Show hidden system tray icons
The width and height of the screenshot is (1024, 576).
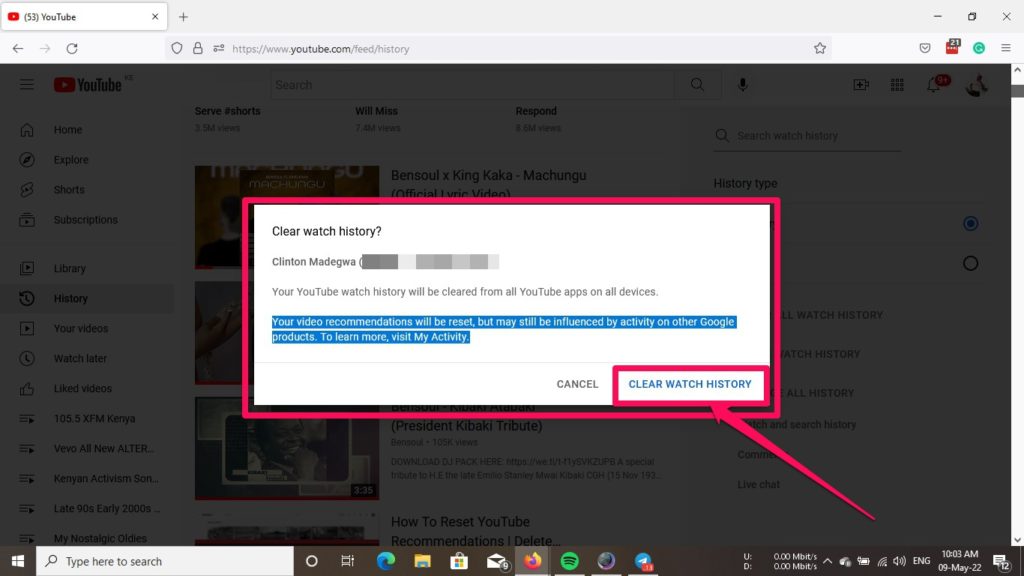pyautogui.click(x=827, y=561)
